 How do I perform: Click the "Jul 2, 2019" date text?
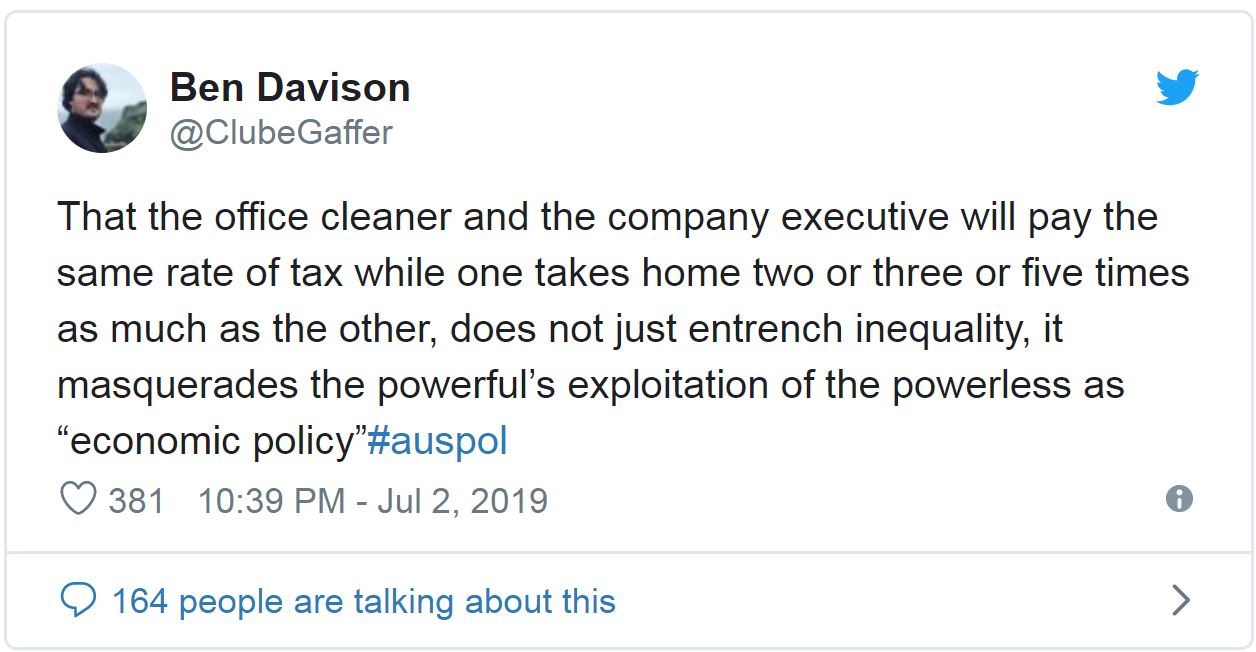[x=462, y=500]
